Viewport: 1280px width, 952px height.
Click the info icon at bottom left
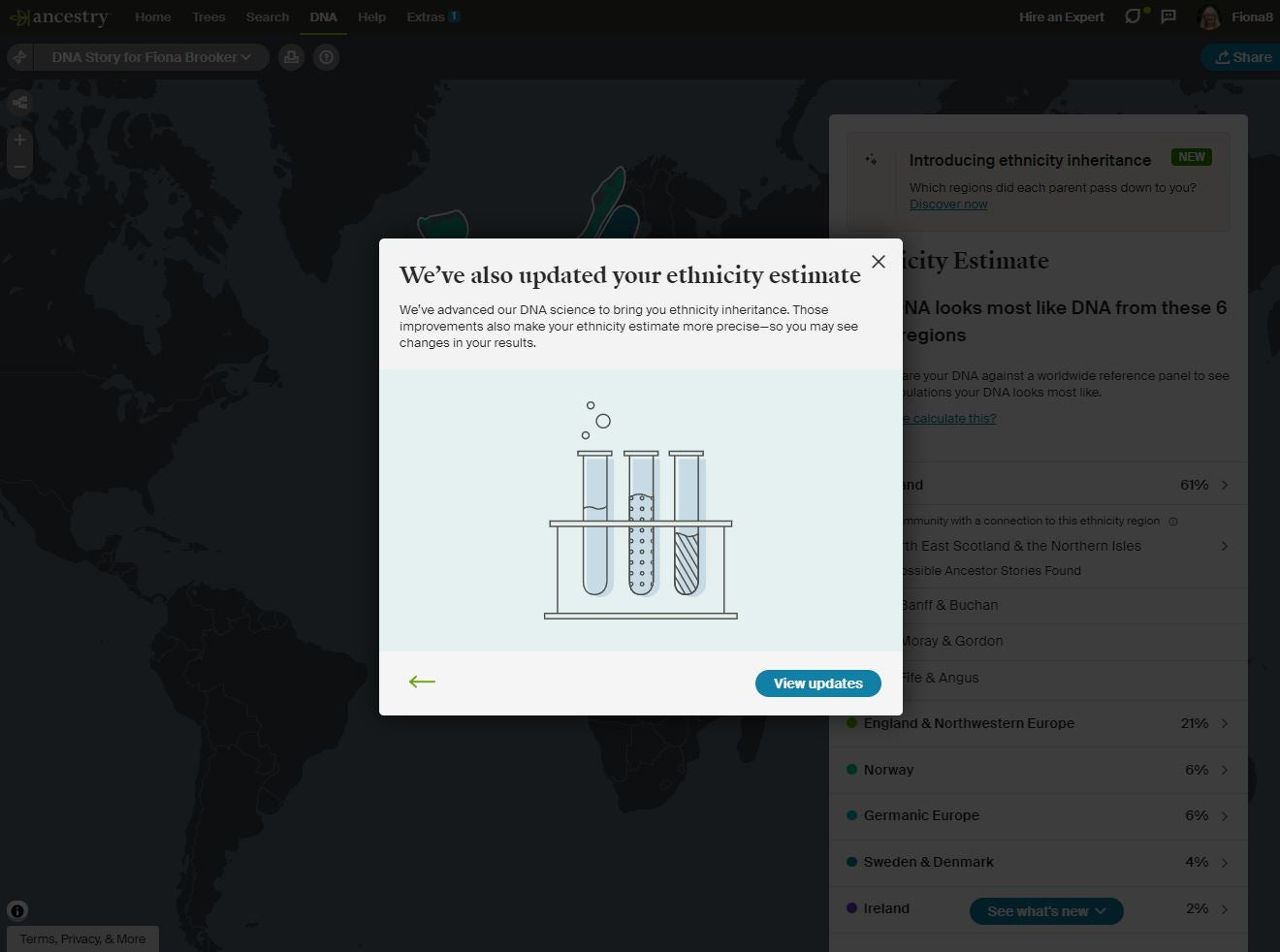[x=17, y=910]
